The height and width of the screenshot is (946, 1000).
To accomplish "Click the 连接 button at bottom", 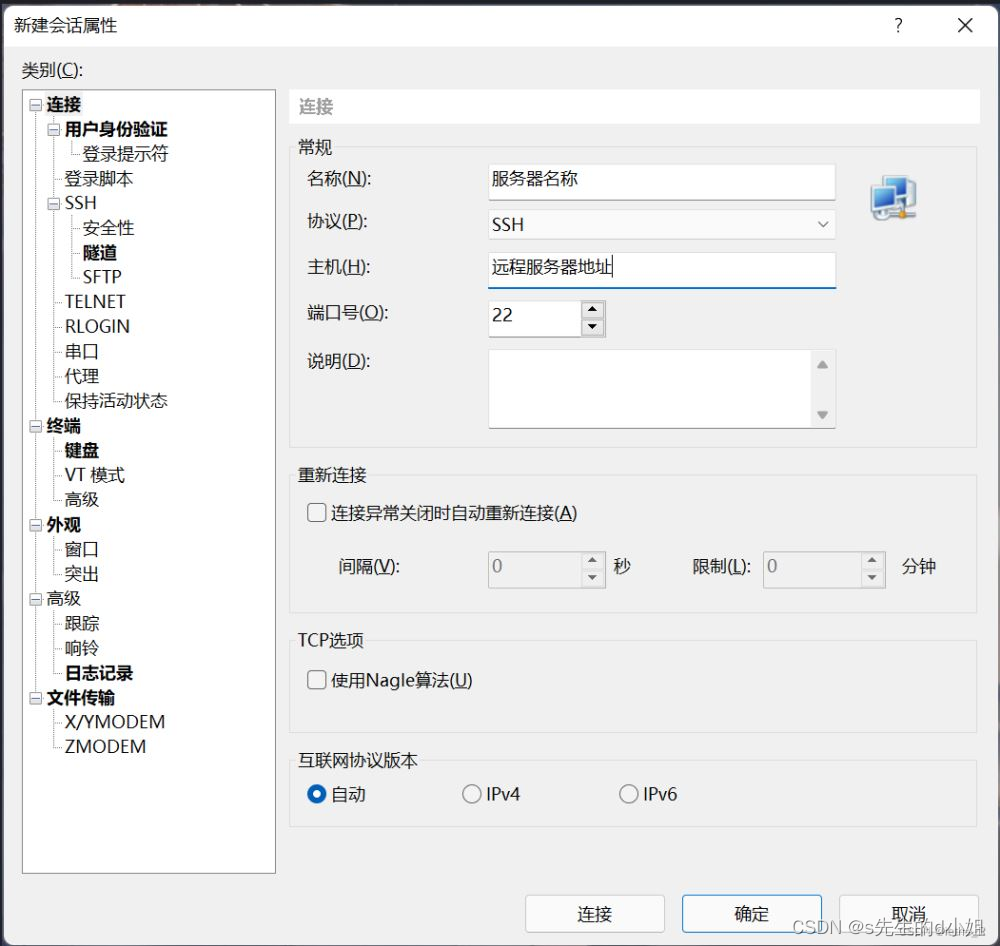I will (594, 913).
